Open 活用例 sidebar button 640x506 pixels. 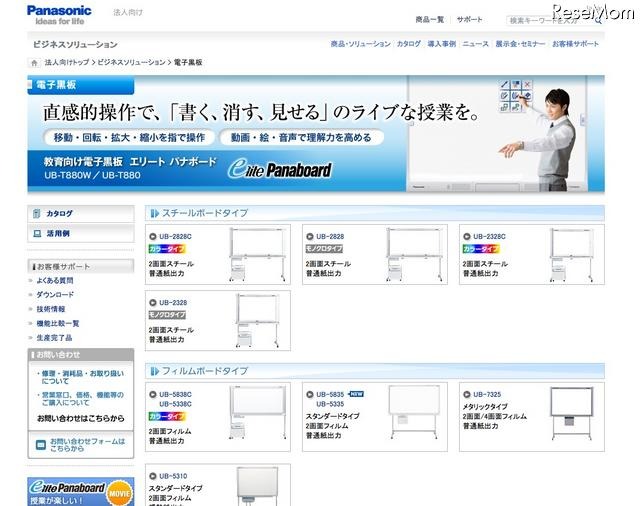point(81,233)
